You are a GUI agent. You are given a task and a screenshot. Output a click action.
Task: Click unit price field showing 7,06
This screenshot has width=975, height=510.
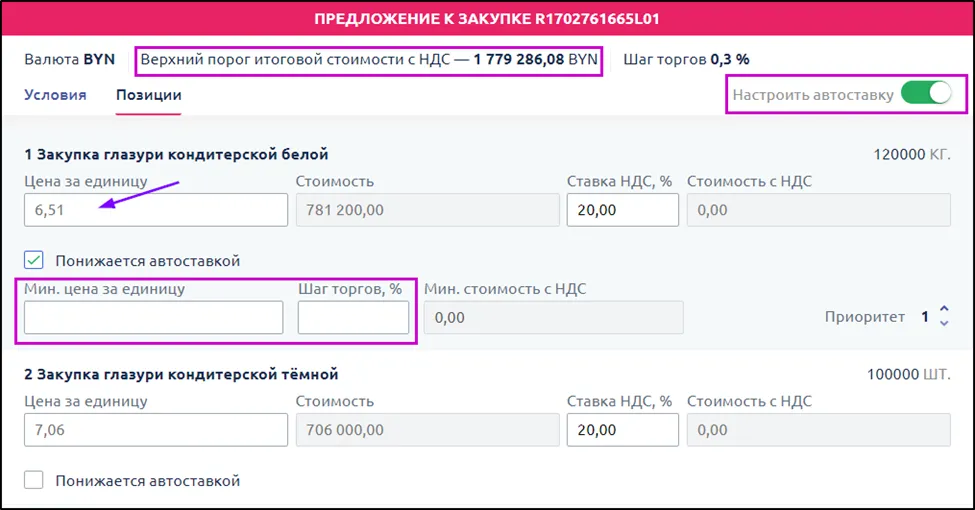click(155, 430)
